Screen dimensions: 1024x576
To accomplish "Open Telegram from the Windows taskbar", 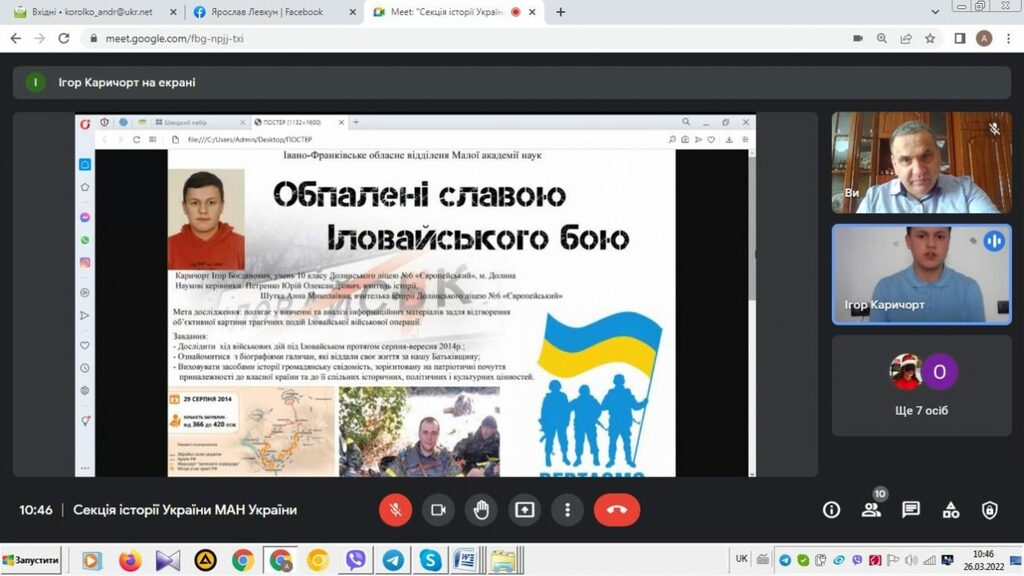I will tap(393, 560).
